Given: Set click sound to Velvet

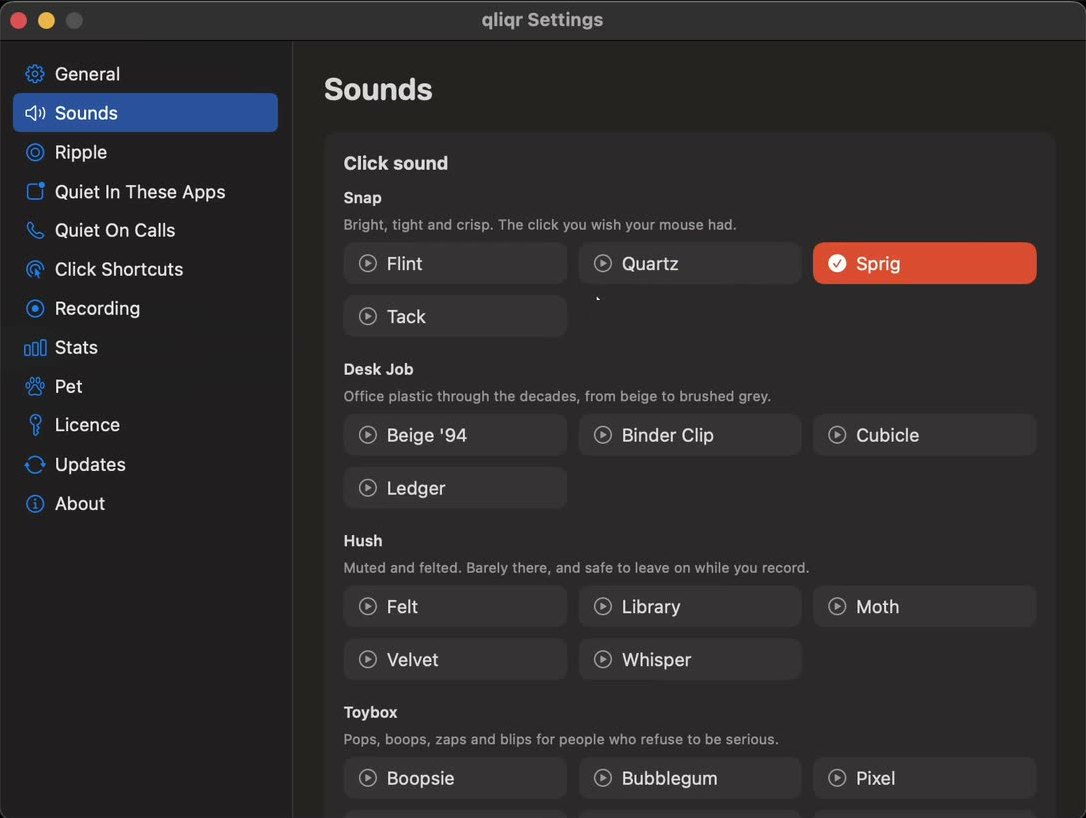Looking at the screenshot, I should click(455, 659).
